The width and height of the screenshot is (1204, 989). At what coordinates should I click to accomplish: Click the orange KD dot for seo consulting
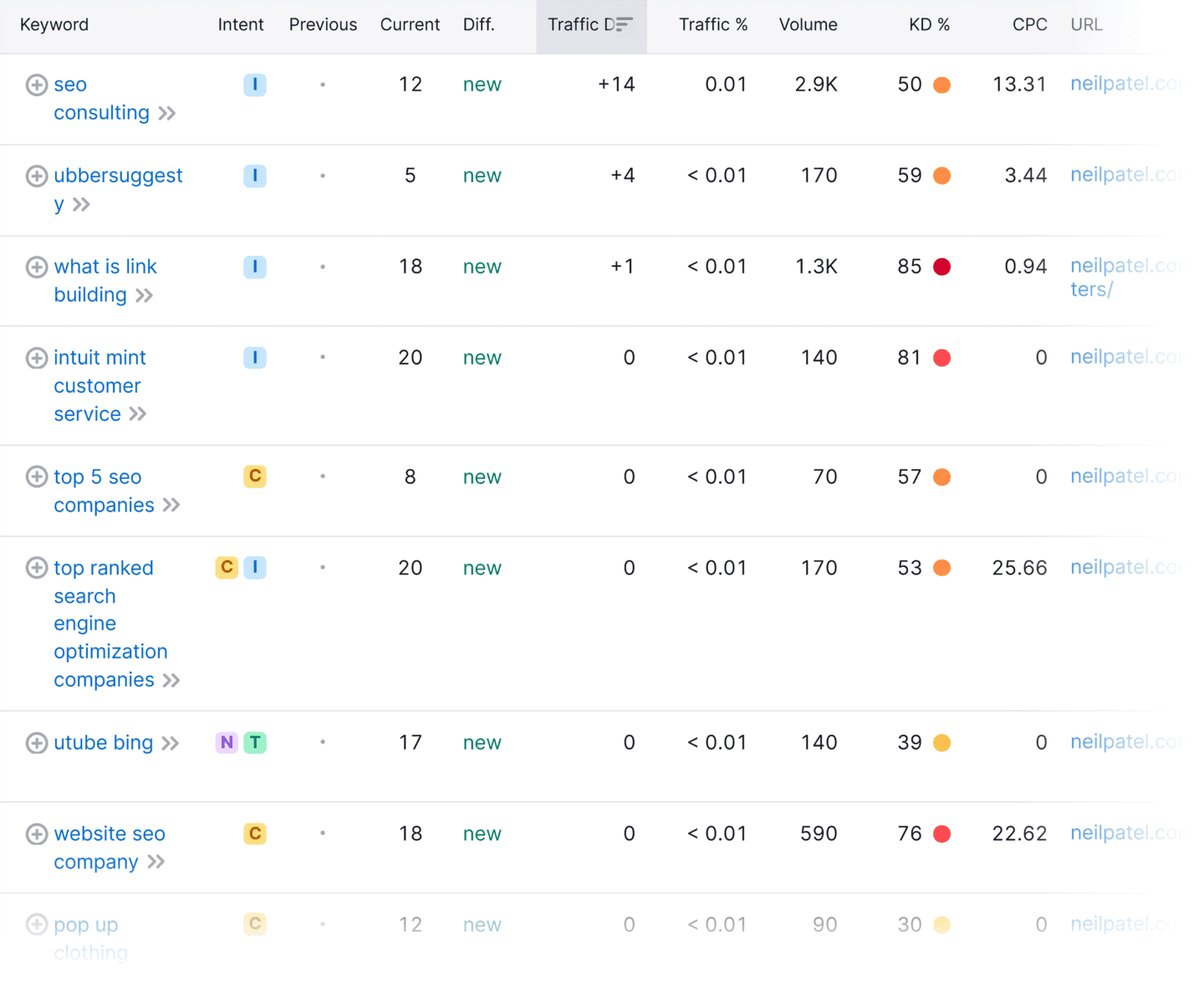click(941, 85)
